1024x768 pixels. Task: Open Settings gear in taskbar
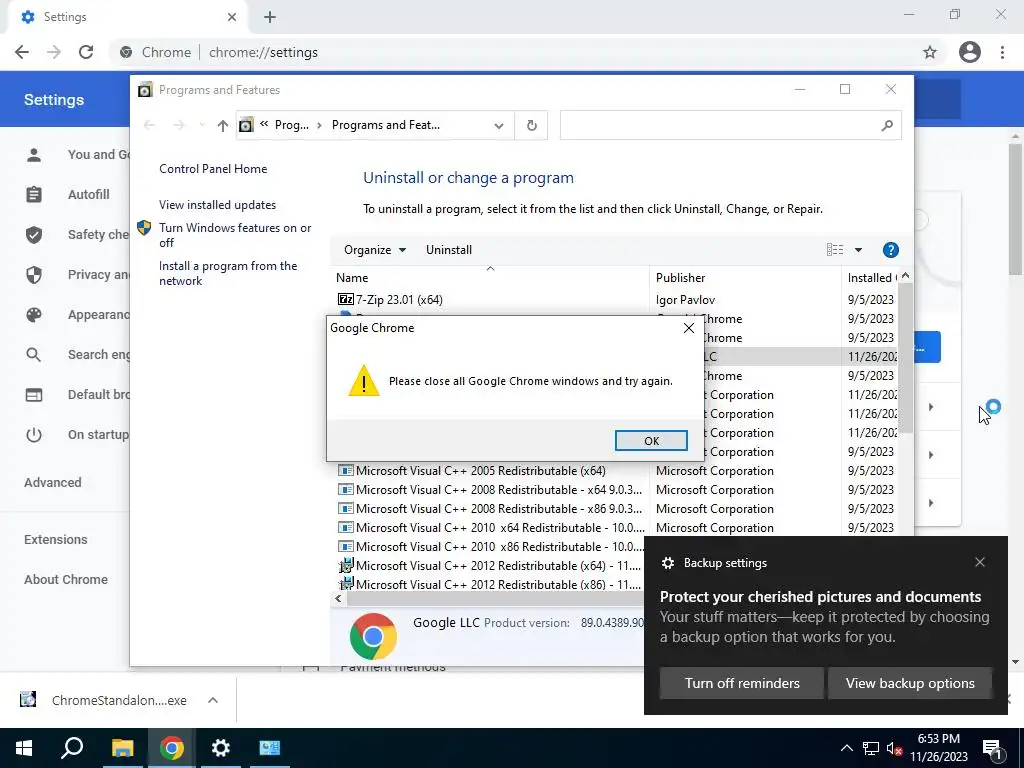pos(221,748)
